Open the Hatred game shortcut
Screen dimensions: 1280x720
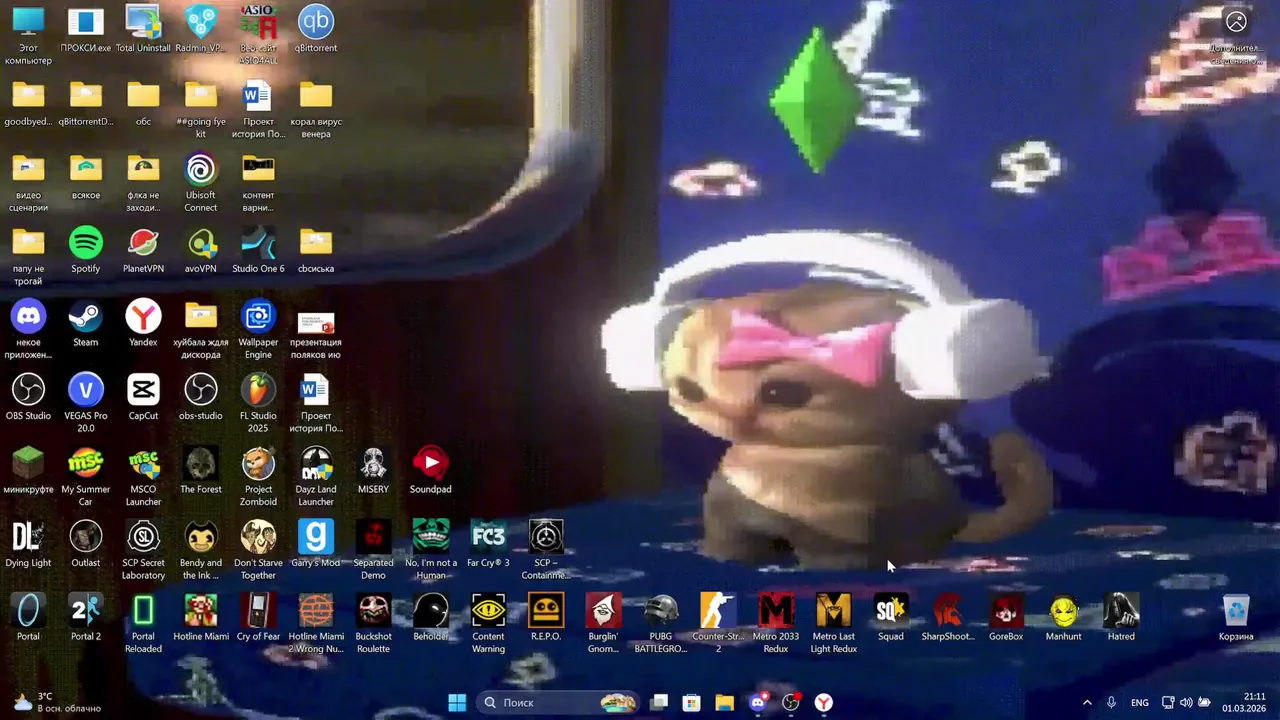[x=1121, y=618]
